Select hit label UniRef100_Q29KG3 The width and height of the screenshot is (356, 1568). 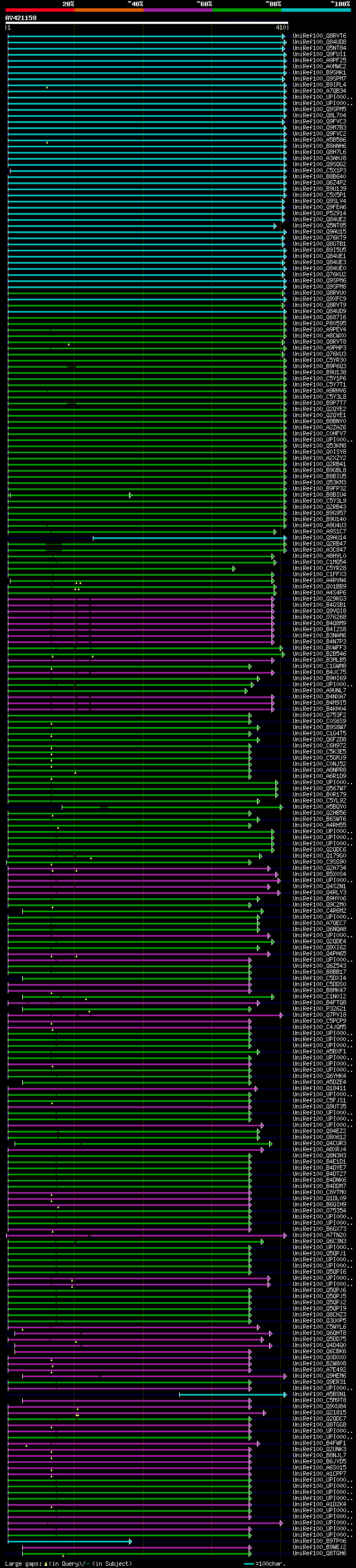pyautogui.click(x=319, y=598)
